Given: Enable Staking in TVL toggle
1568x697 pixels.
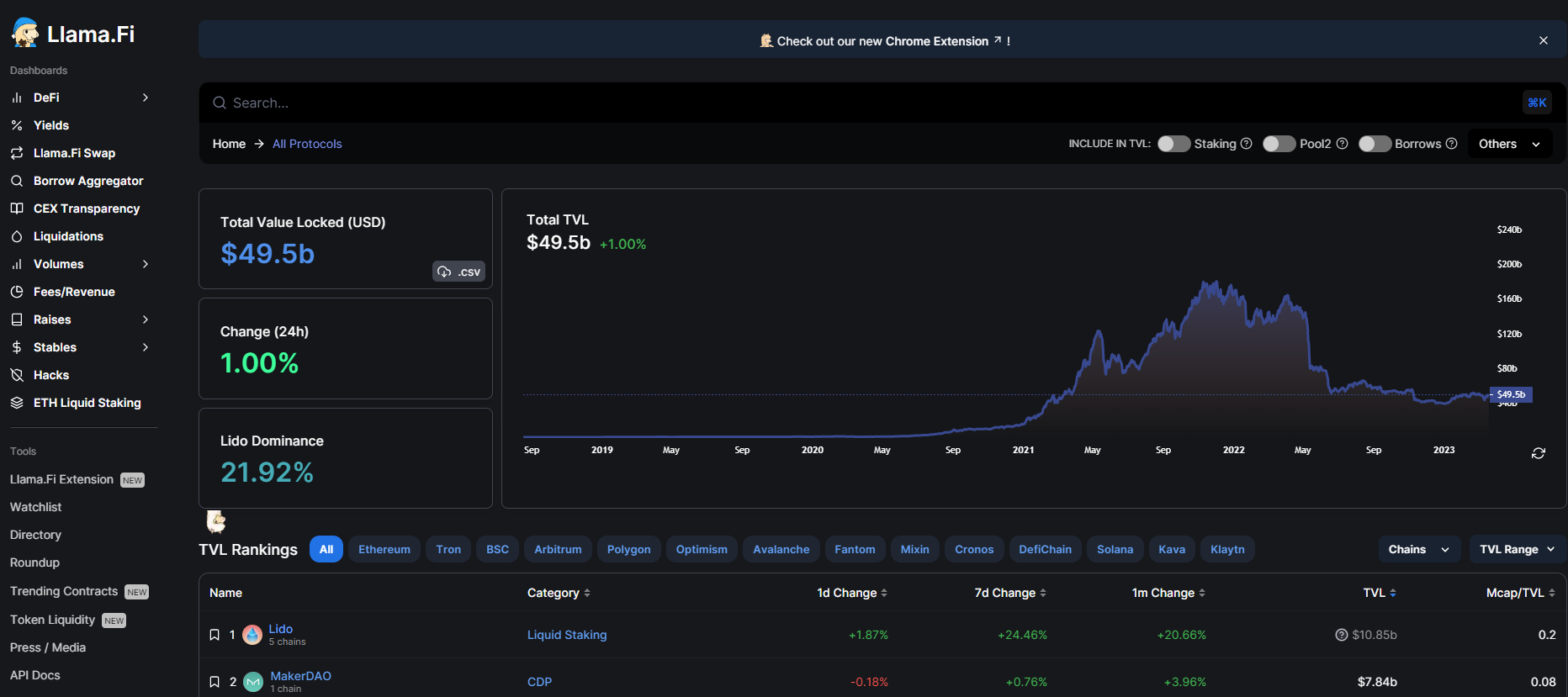Looking at the screenshot, I should pos(1173,144).
